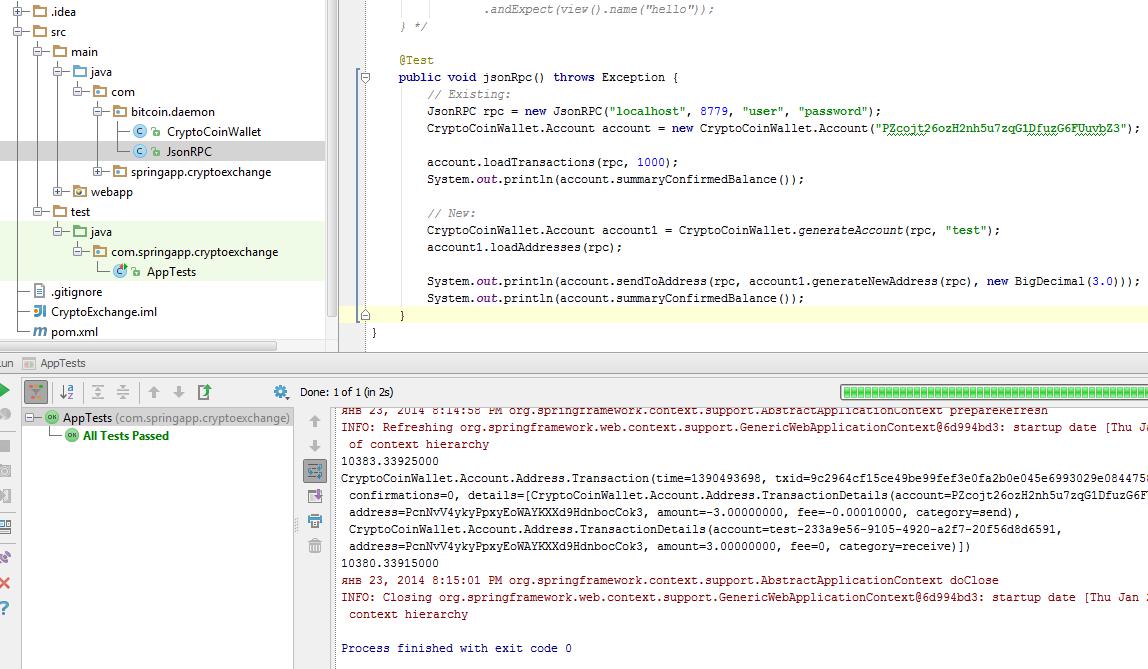
Task: Collapse the com.springapp.cryptoexchange test package
Action: point(78,252)
